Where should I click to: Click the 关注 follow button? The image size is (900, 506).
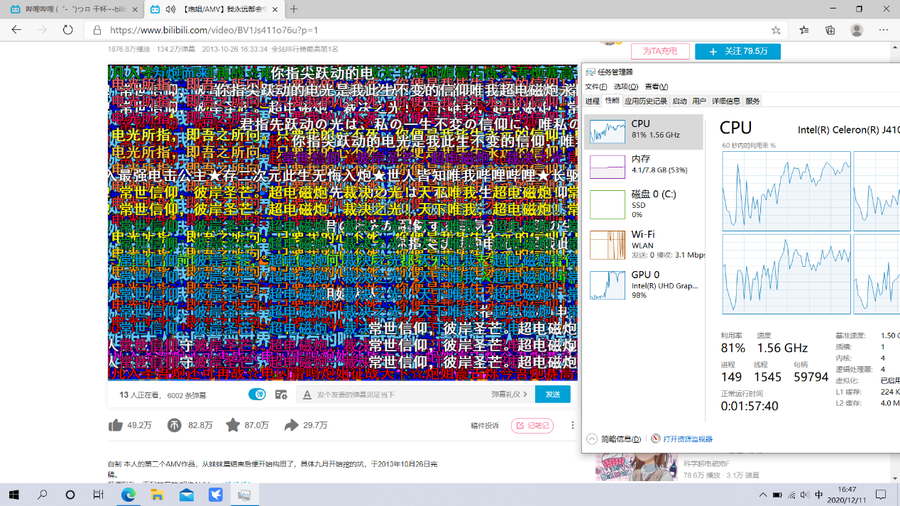pos(738,51)
